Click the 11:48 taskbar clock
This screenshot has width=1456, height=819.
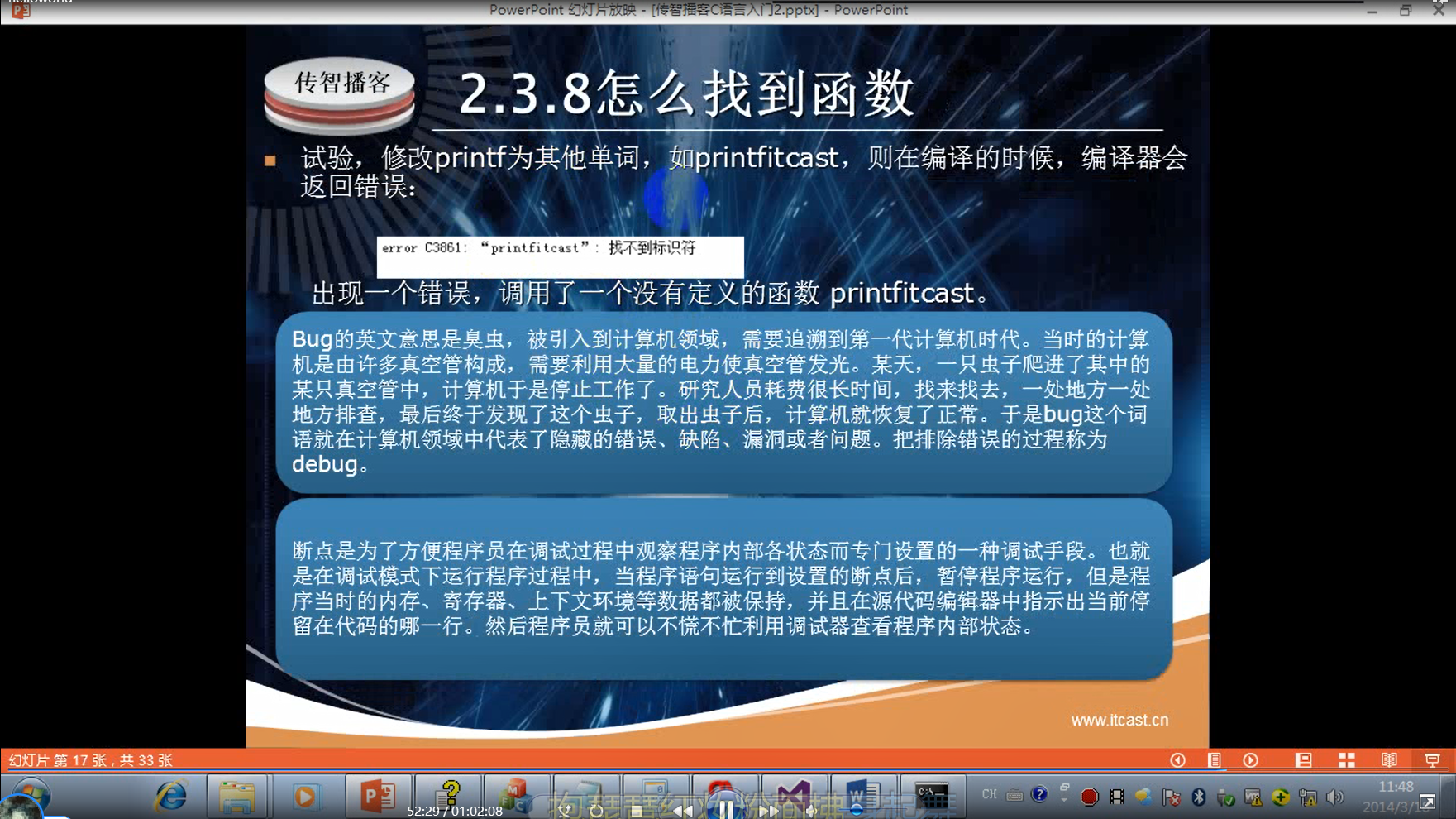[1396, 787]
